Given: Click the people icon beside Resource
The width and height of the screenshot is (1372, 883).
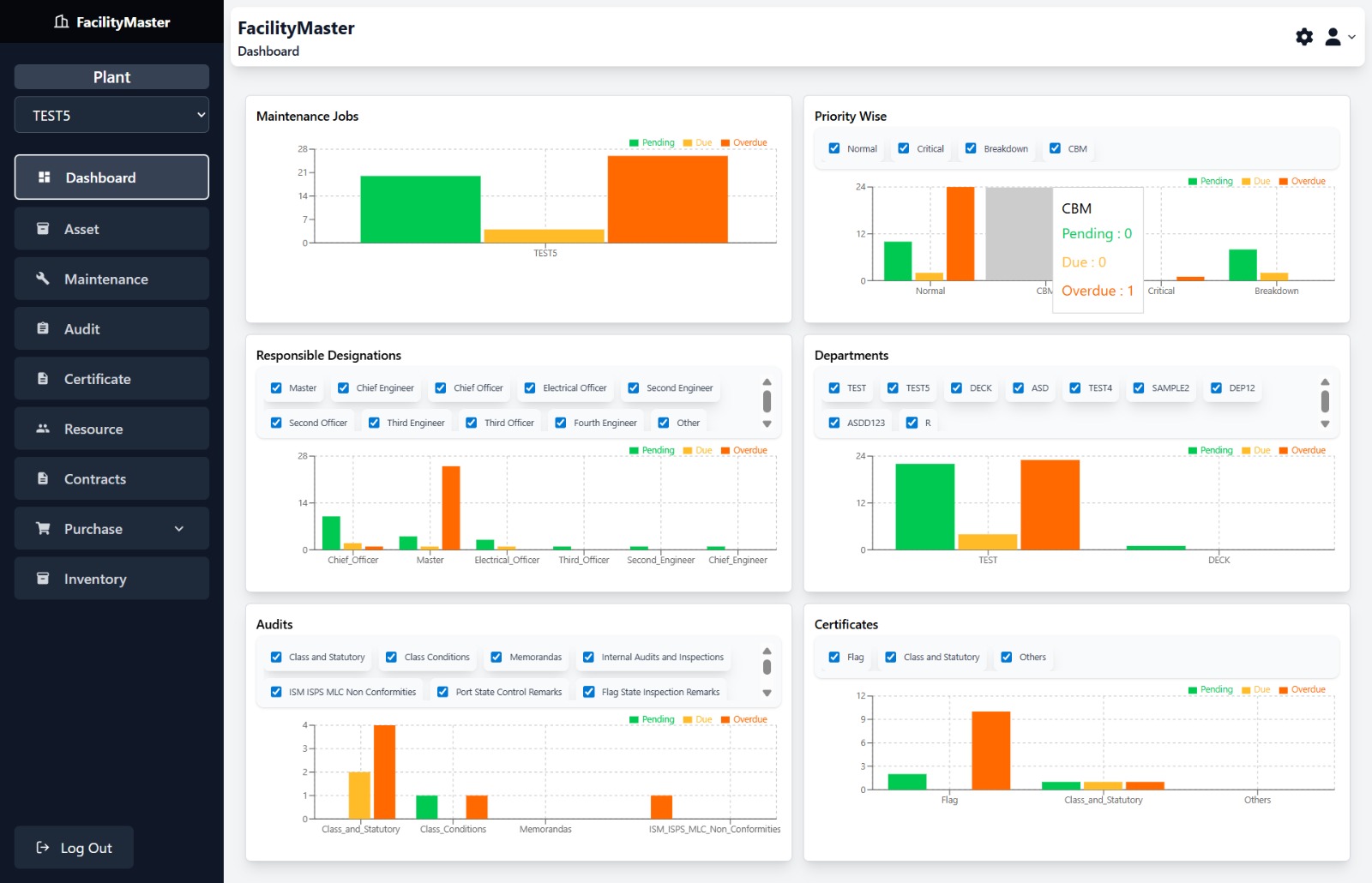Looking at the screenshot, I should coord(43,429).
